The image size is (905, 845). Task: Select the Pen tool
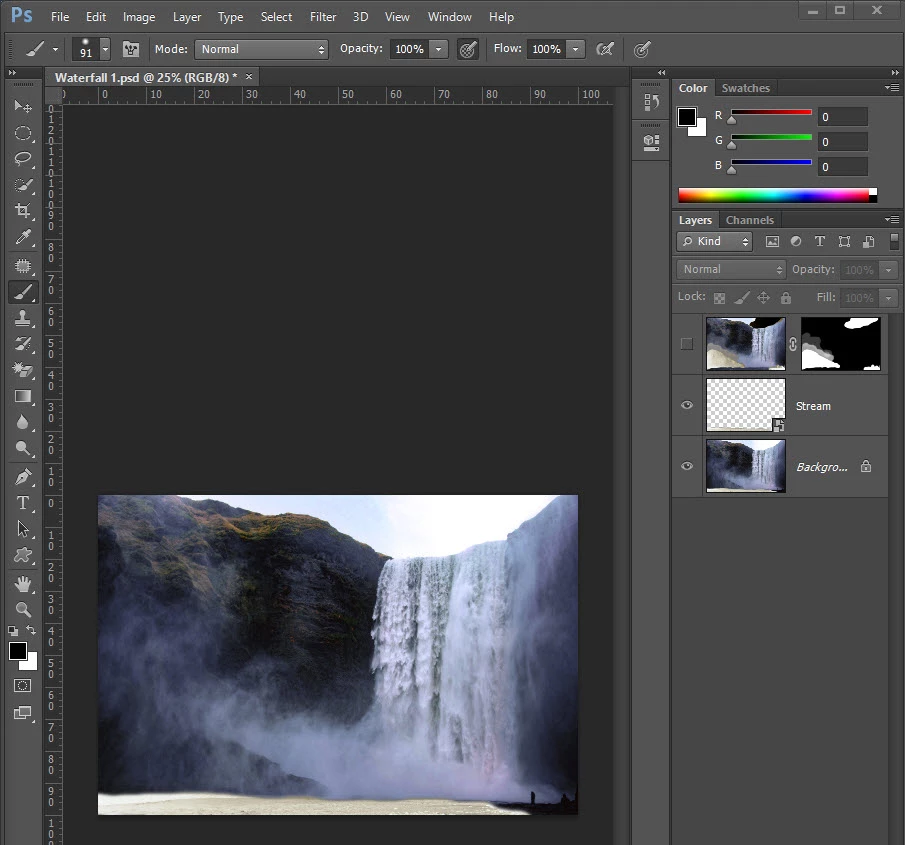tap(23, 476)
